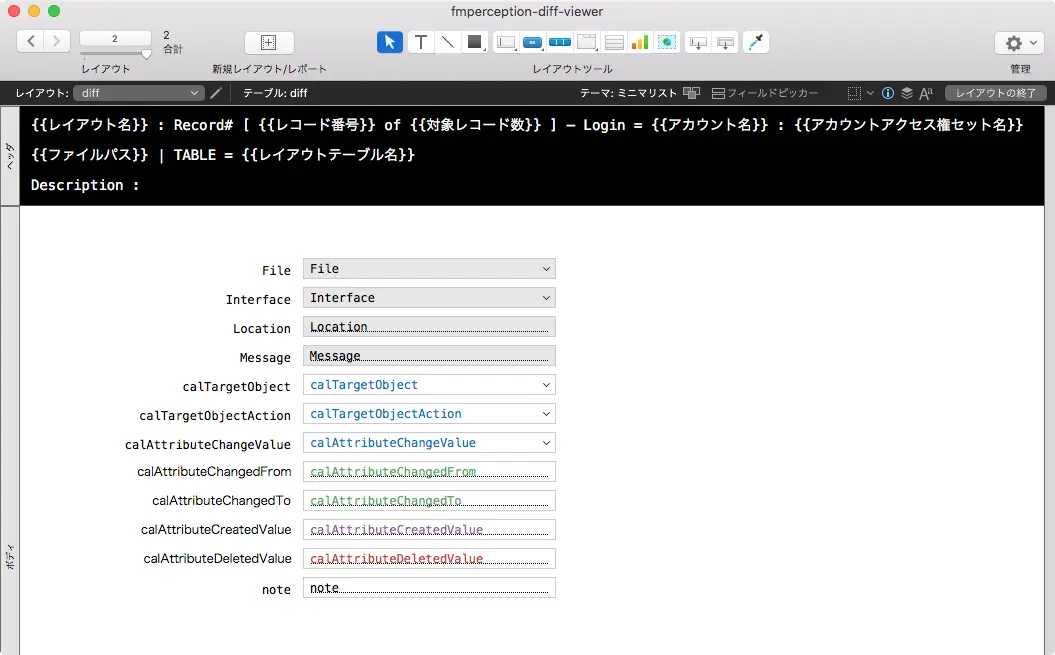This screenshot has width=1055, height=655.
Task: Click the dotted screen stencil icon
Action: click(854, 93)
